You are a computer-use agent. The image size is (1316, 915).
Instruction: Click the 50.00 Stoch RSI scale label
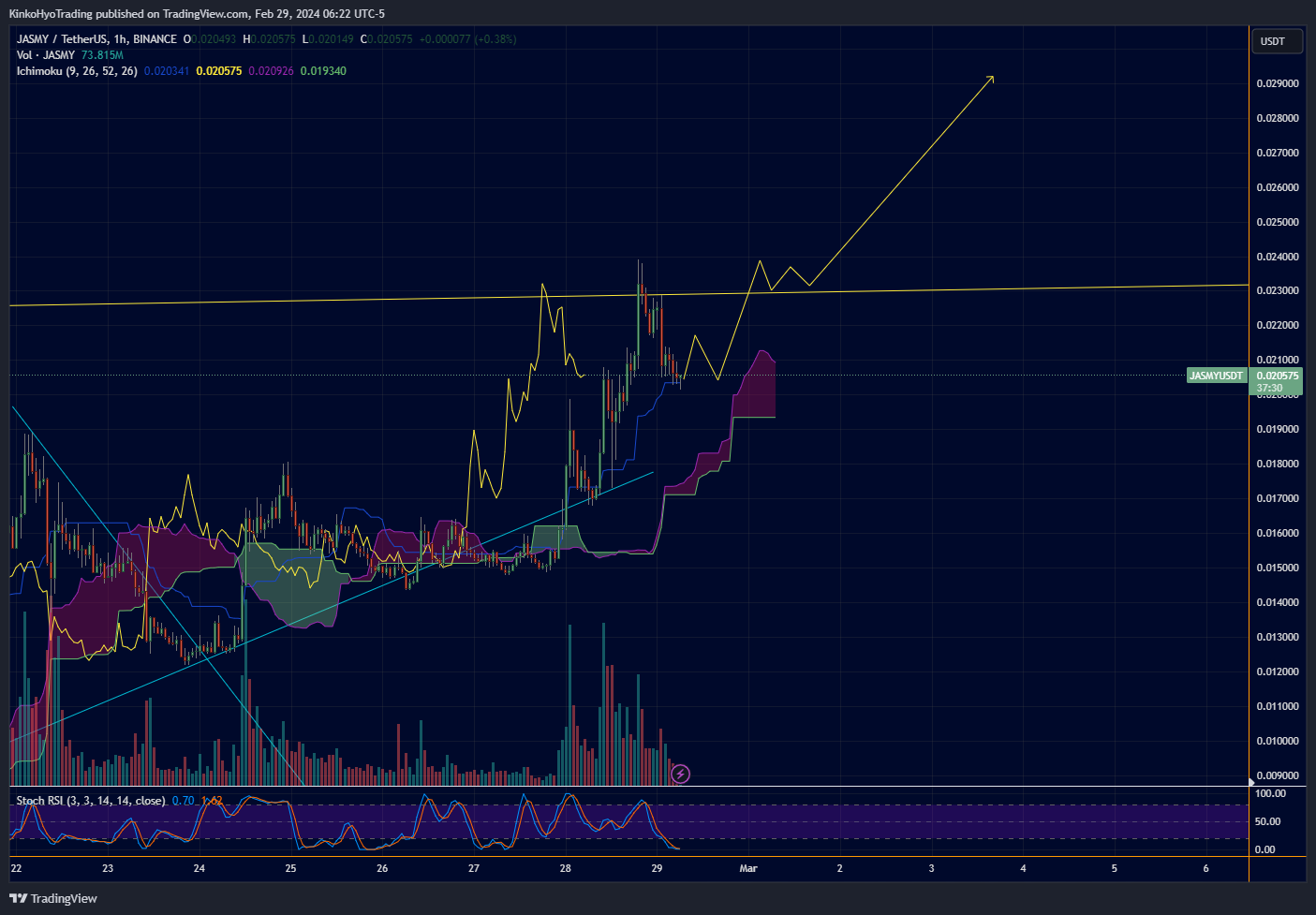tap(1267, 821)
